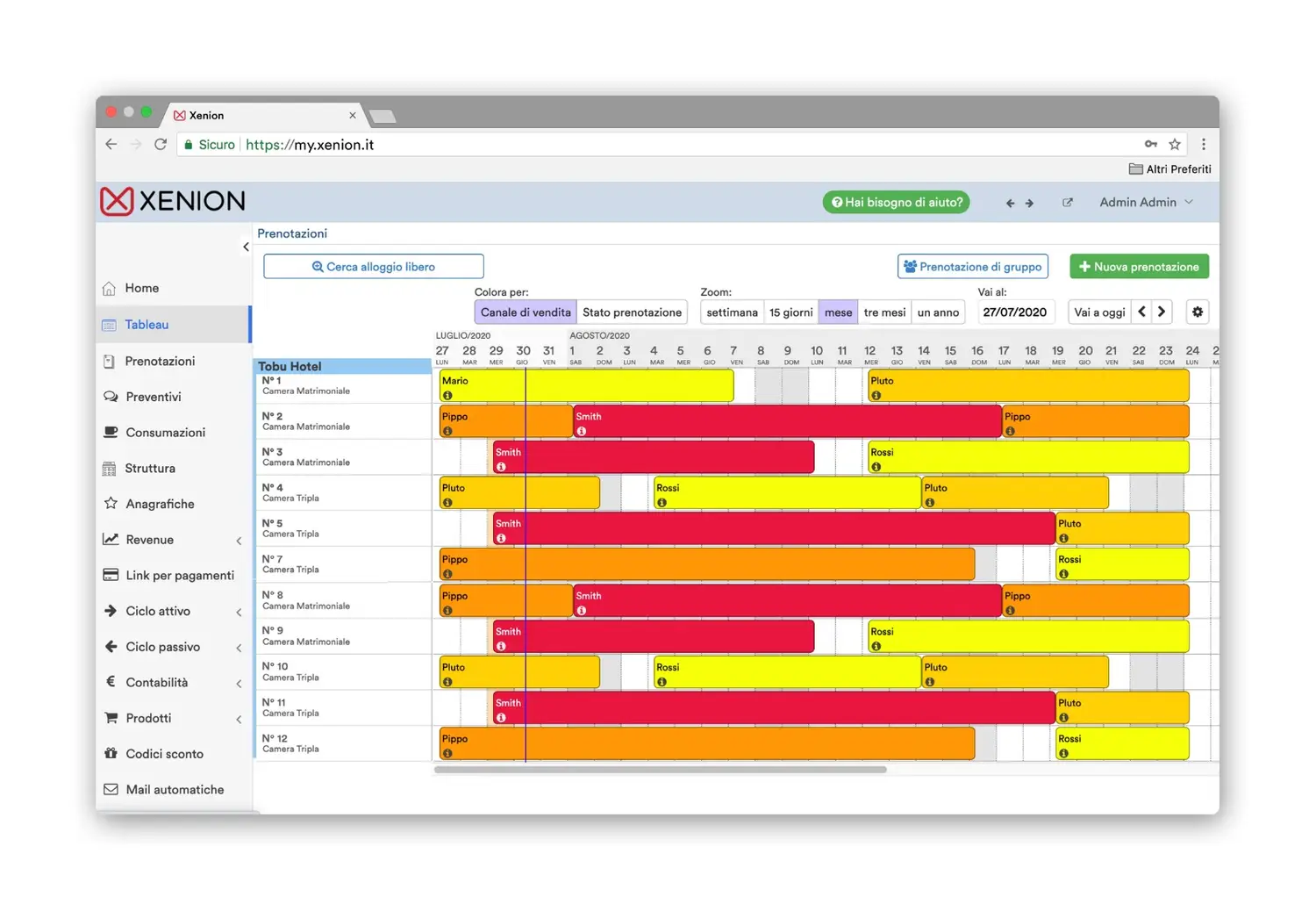Image resolution: width=1316 pixels, height=911 pixels.
Task: Click the Vai al date field
Action: 1015,312
